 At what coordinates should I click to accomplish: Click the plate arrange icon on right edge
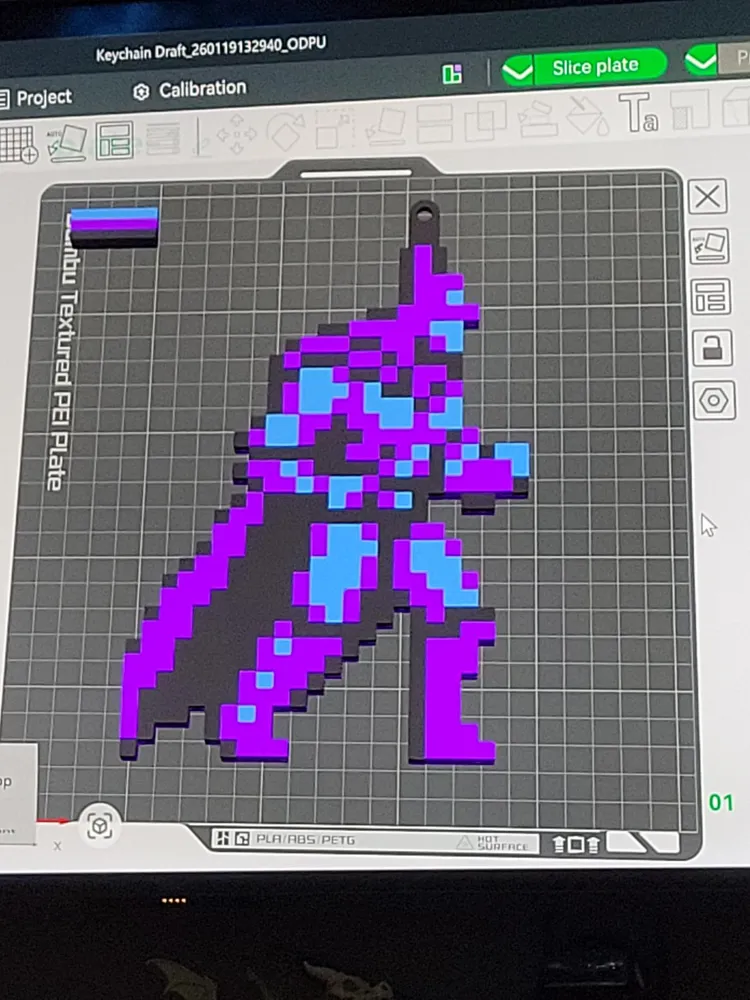pyautogui.click(x=710, y=297)
